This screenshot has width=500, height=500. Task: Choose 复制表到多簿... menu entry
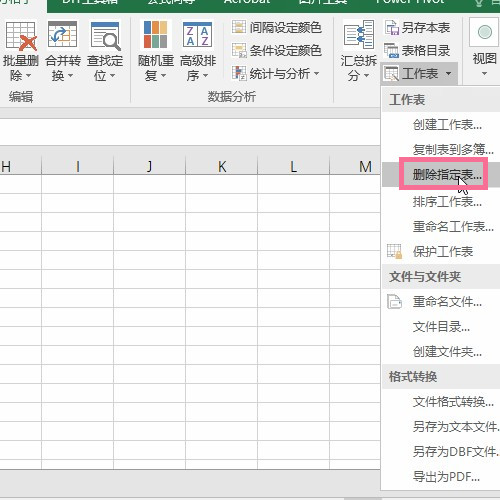tap(440, 149)
